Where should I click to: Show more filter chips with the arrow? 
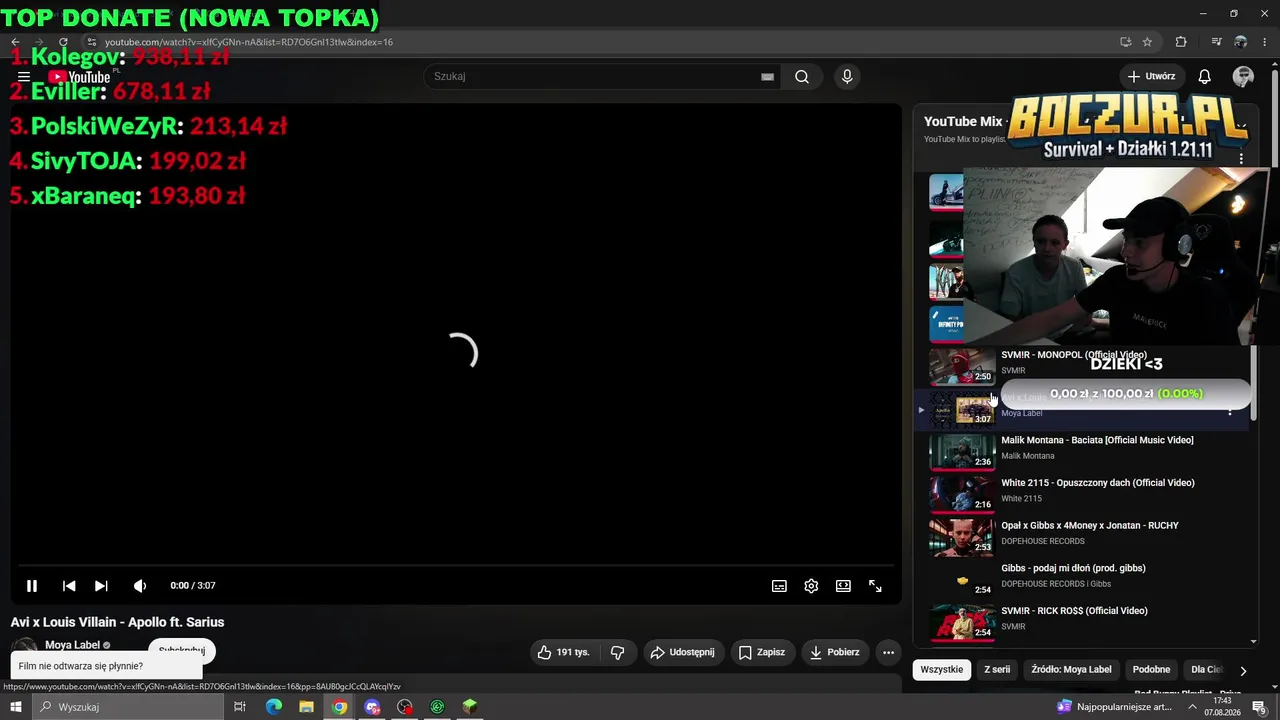click(1243, 671)
